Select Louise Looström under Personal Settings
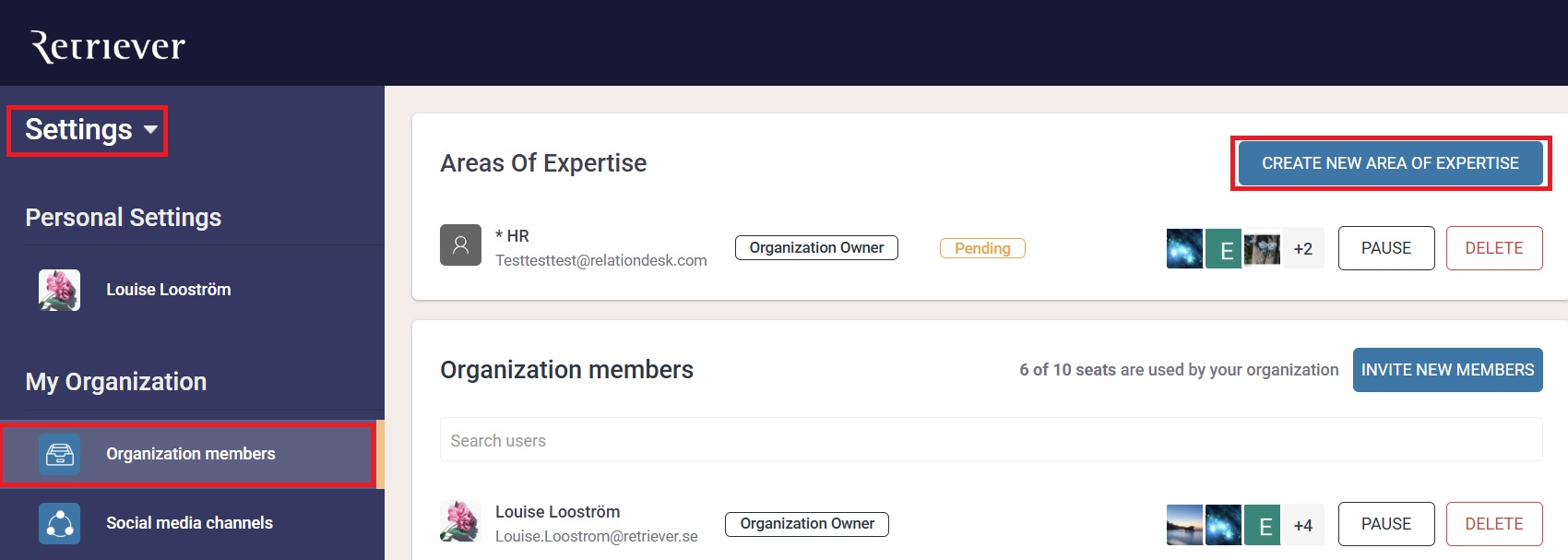Viewport: 1568px width, 560px height. pos(168,290)
